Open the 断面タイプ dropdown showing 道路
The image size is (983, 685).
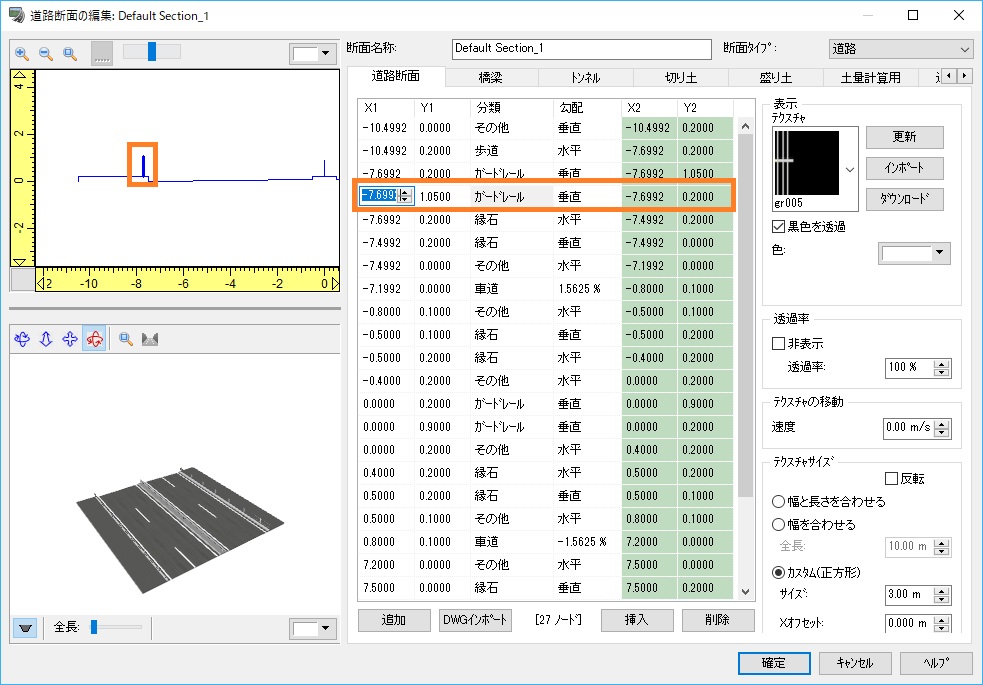pyautogui.click(x=900, y=48)
